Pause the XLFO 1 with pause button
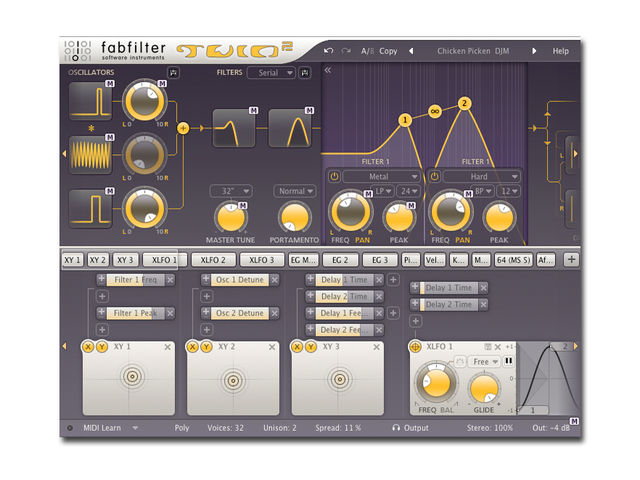 coord(509,361)
